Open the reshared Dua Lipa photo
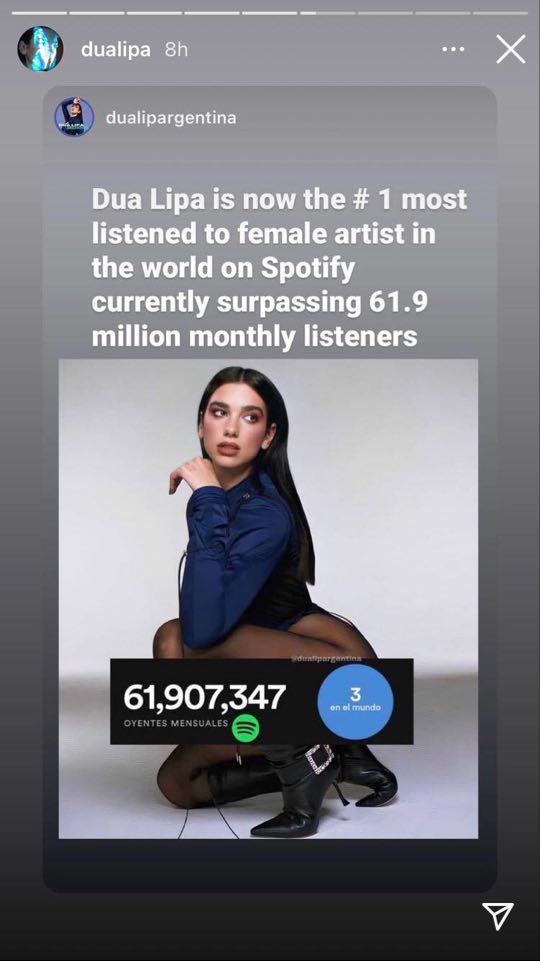Viewport: 540px width, 961px height. click(268, 598)
